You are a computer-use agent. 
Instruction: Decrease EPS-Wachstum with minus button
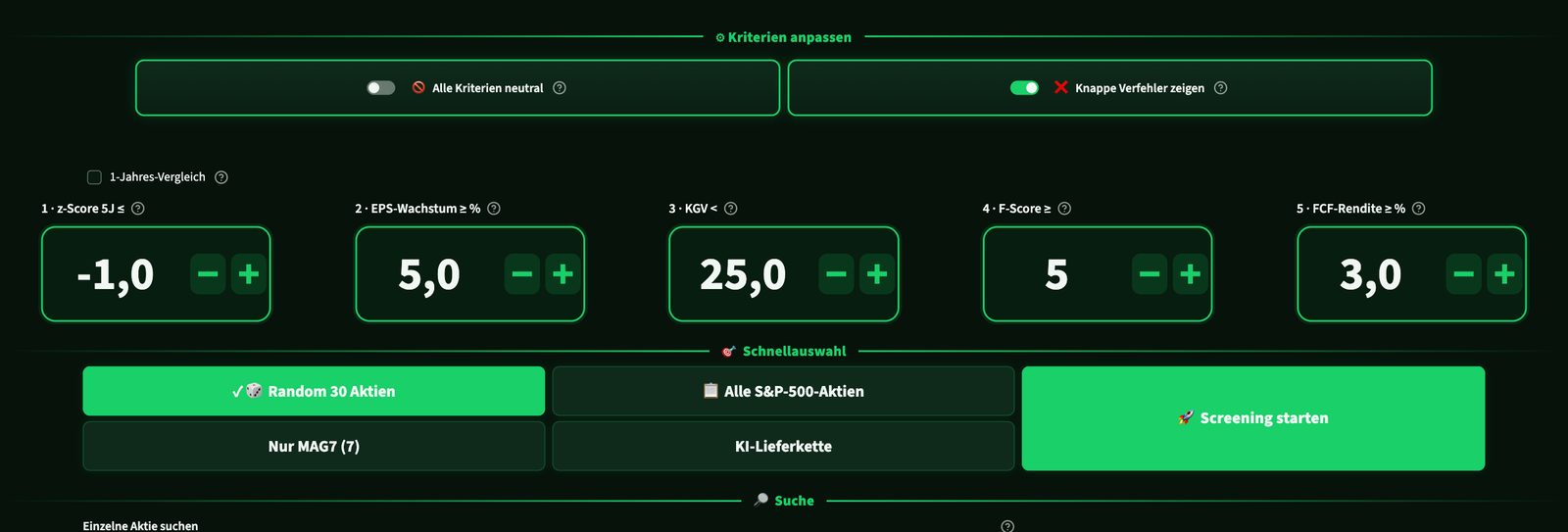tap(522, 274)
